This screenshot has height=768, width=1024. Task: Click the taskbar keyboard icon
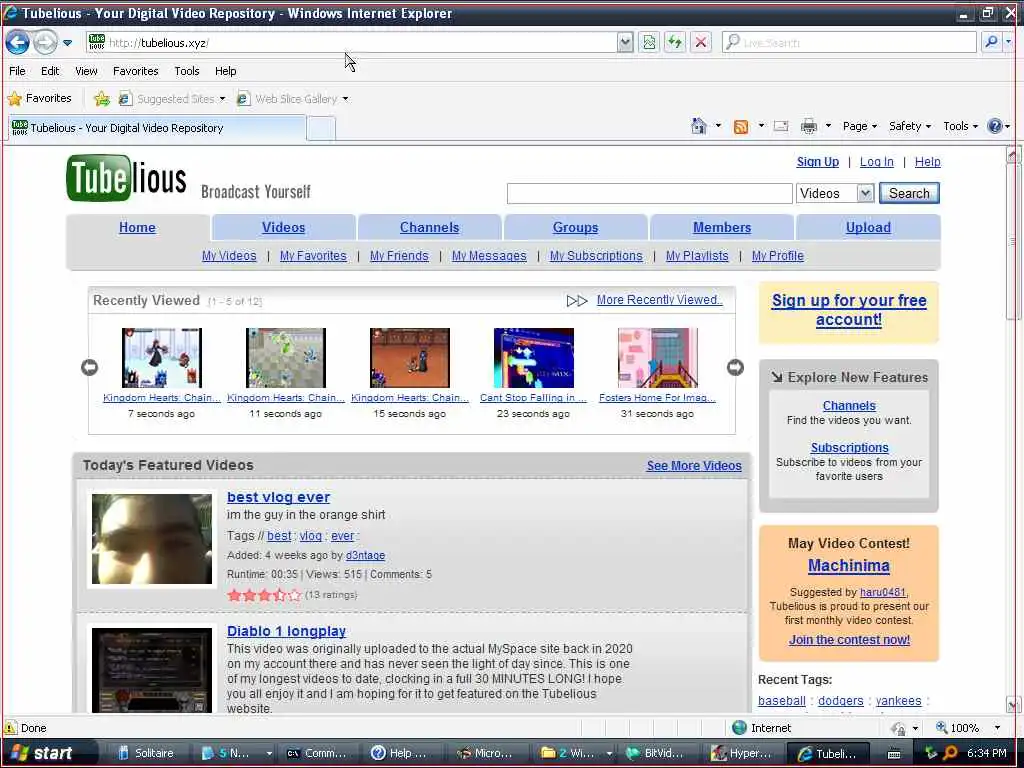(x=893, y=754)
